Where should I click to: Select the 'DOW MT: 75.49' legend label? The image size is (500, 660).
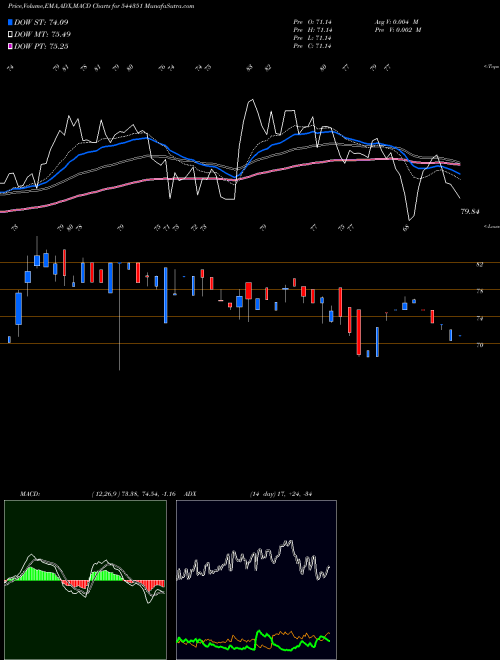pos(42,35)
